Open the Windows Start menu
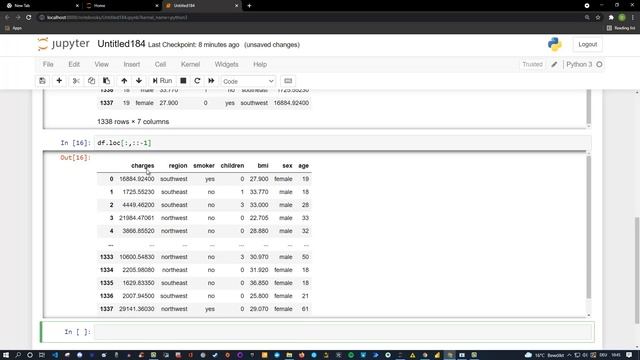The width and height of the screenshot is (640, 360). [x=6, y=355]
